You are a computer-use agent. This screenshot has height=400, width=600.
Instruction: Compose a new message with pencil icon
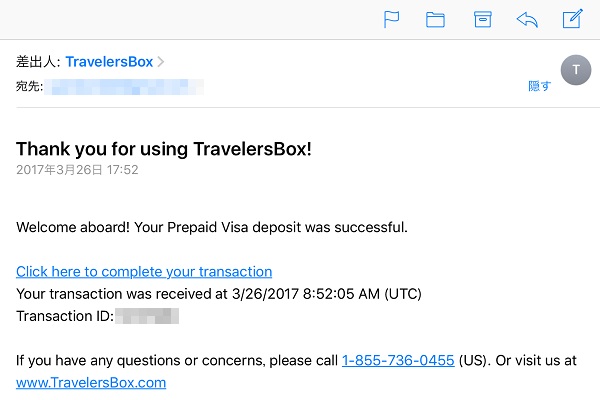point(572,19)
